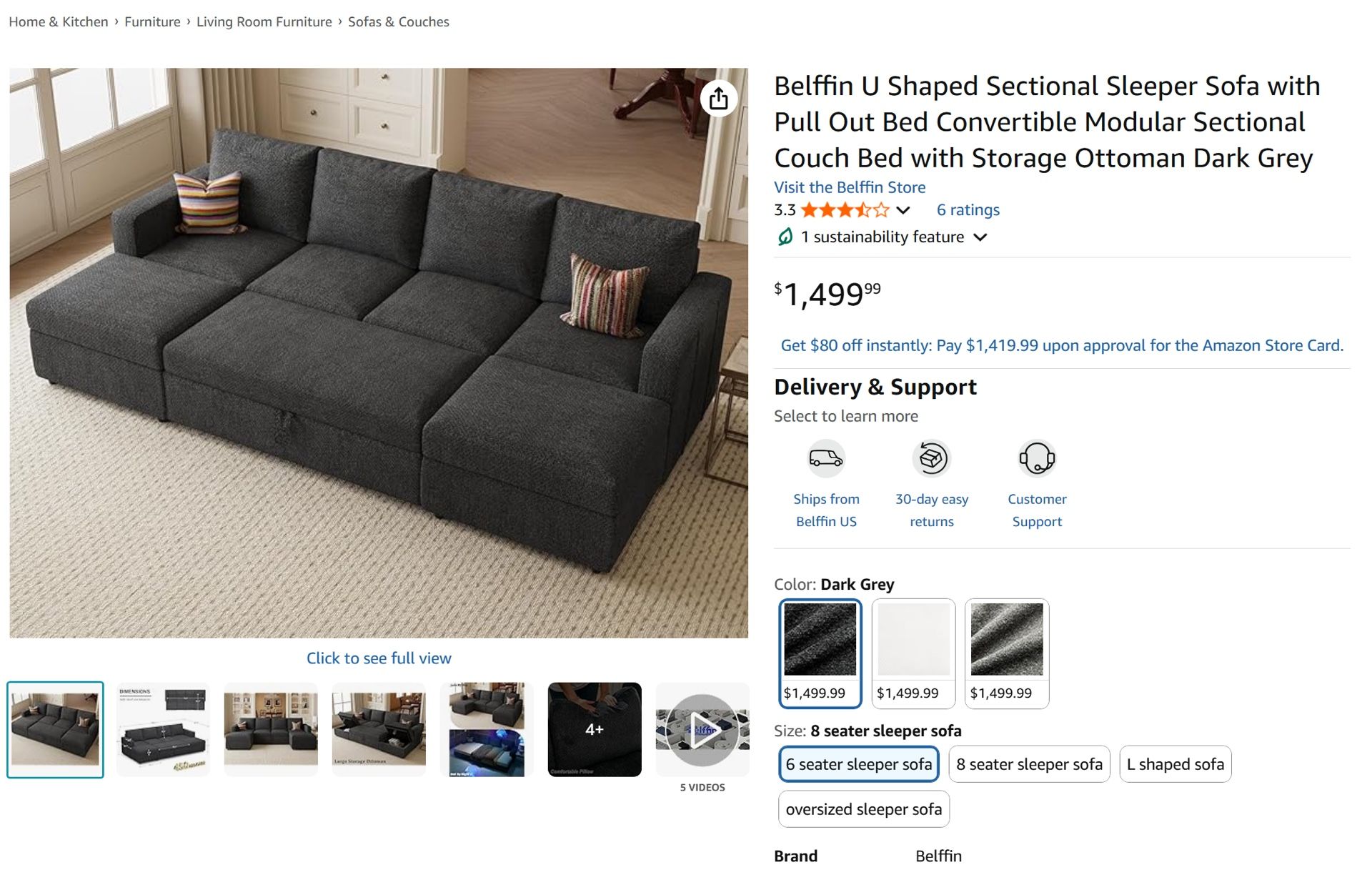Open the dimensions diagram thumbnail
1372x870 pixels.
click(163, 728)
